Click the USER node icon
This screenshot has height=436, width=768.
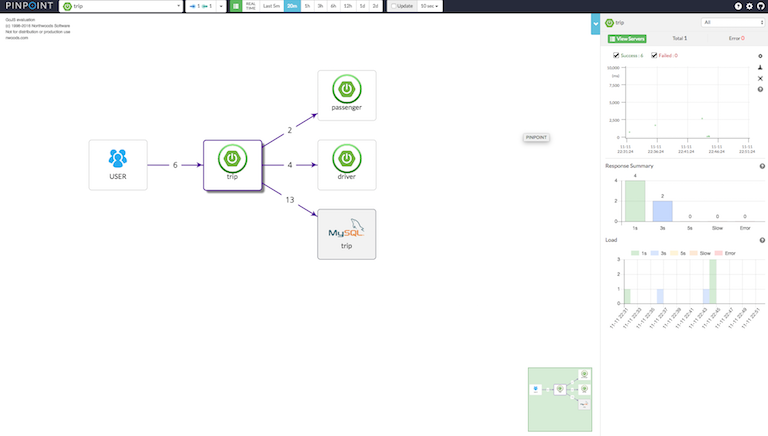(118, 158)
